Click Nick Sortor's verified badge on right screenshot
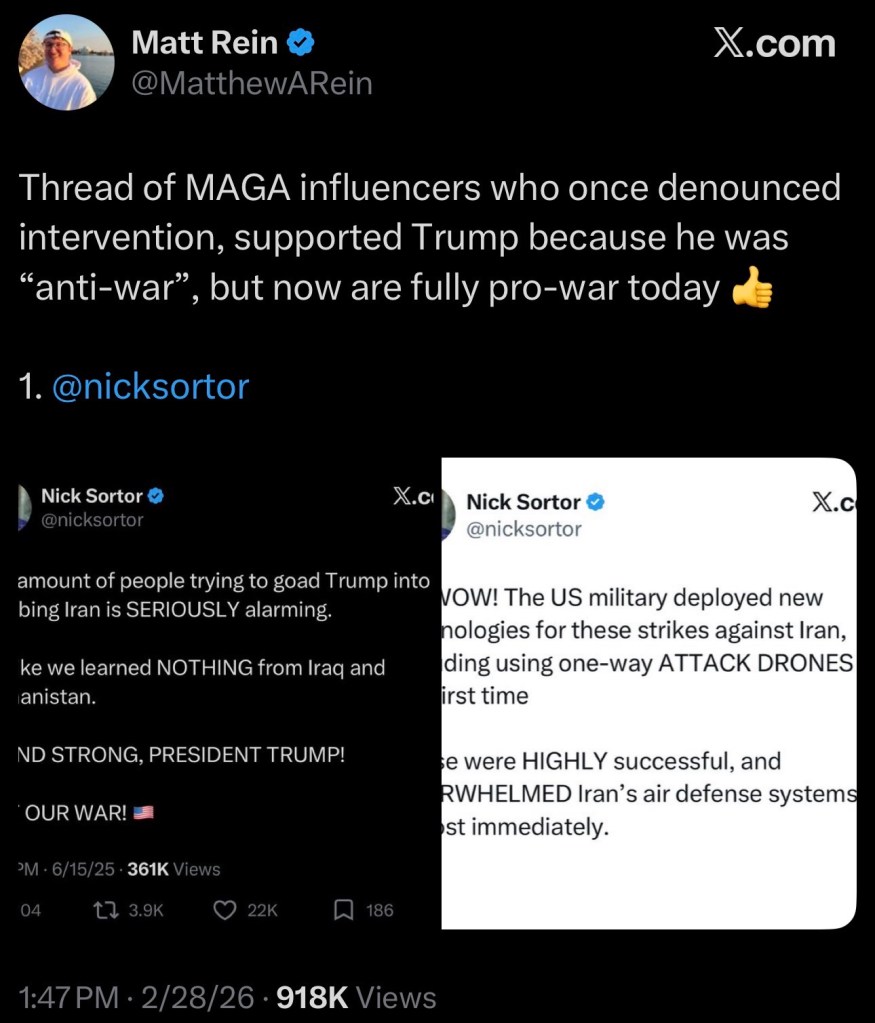This screenshot has height=1023, width=875. click(x=596, y=502)
